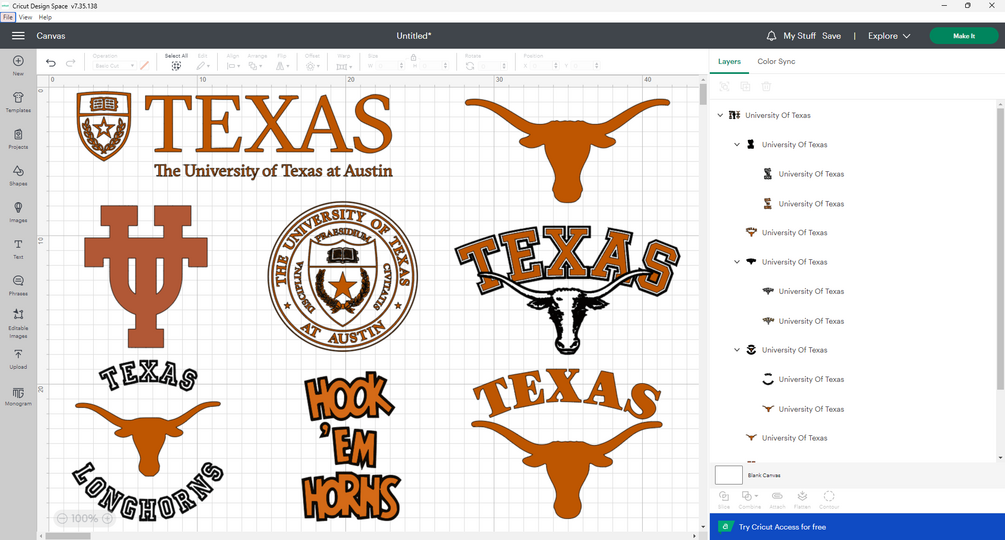Click the Delete trash icon in Layers
This screenshot has width=1005, height=540.
[766, 86]
